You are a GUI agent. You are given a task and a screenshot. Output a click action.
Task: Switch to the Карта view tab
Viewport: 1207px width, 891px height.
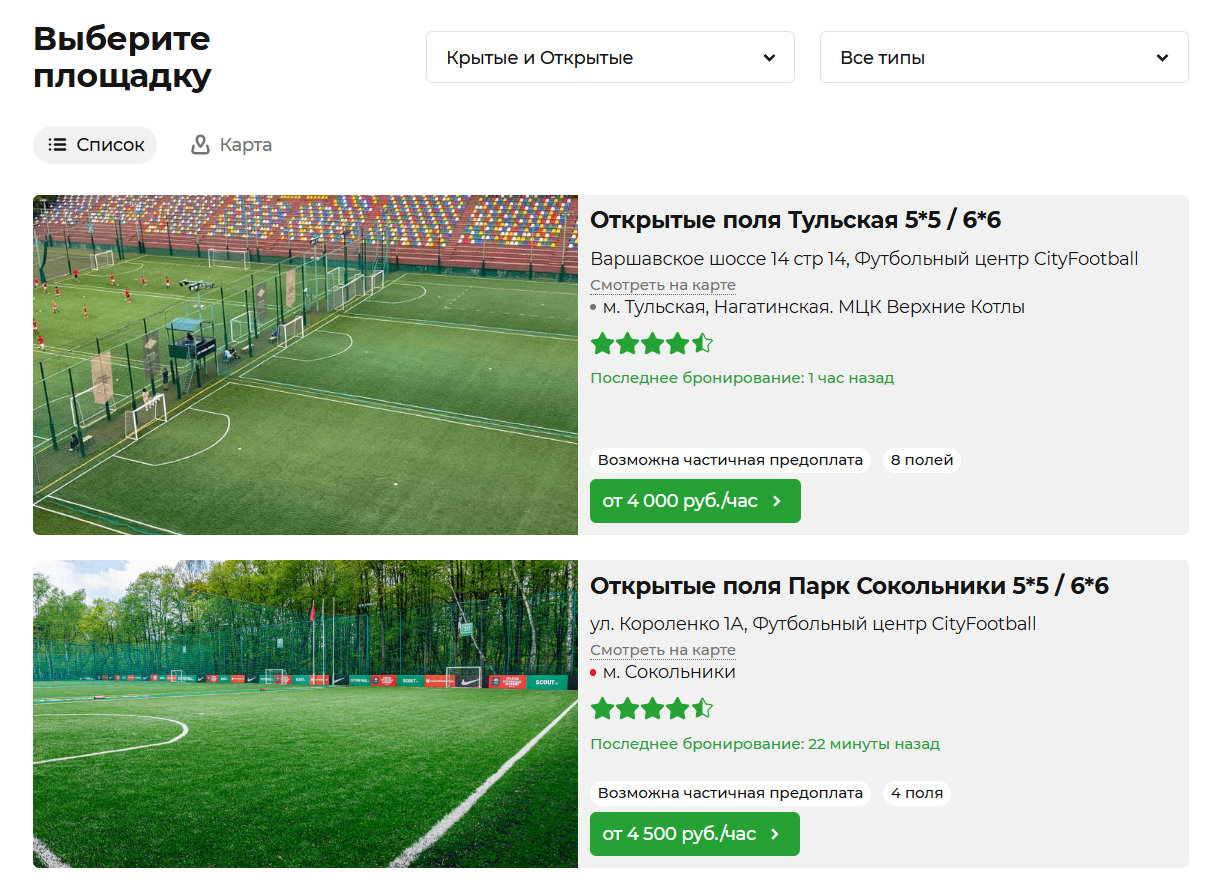click(x=231, y=145)
